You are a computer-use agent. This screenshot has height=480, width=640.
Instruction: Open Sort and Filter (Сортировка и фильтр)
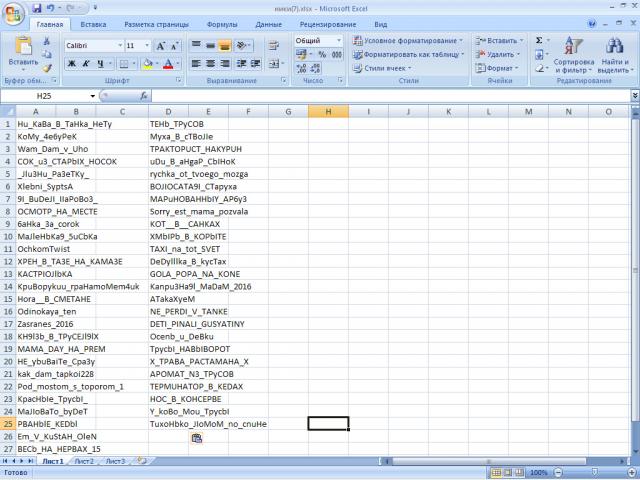click(573, 56)
